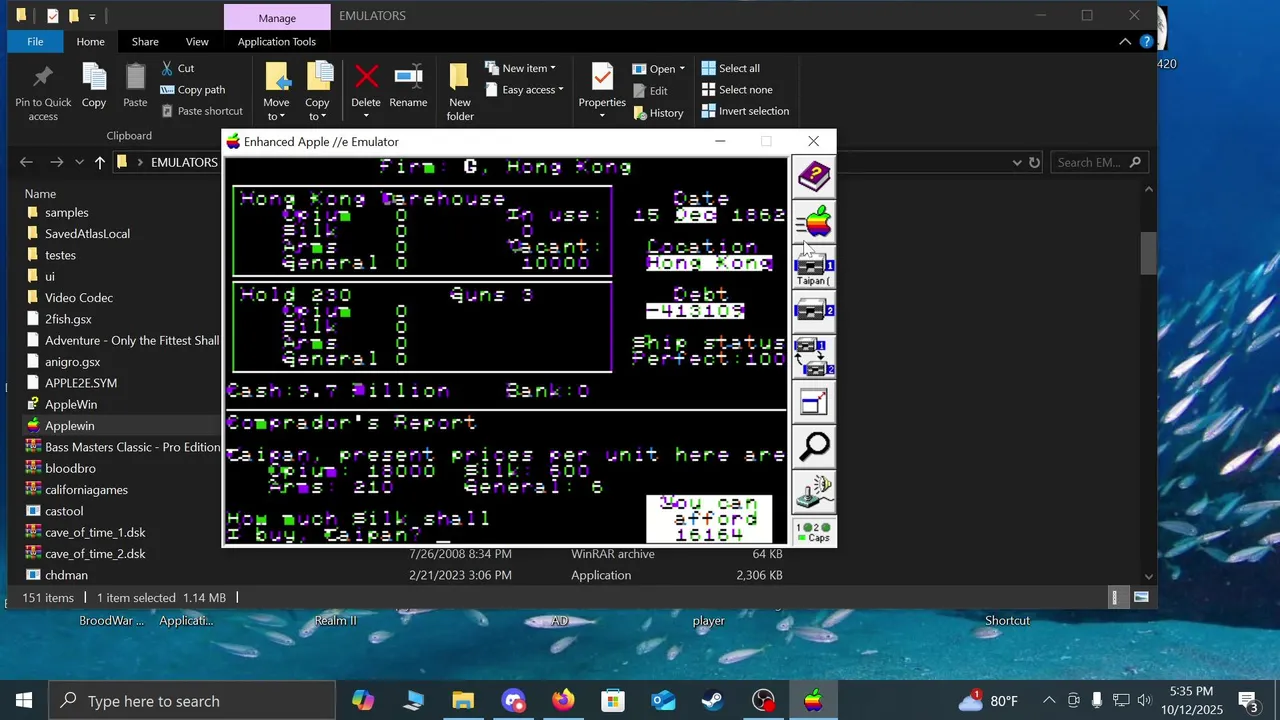Click the Paste ribbon icon
The image size is (1280, 720).
click(135, 86)
